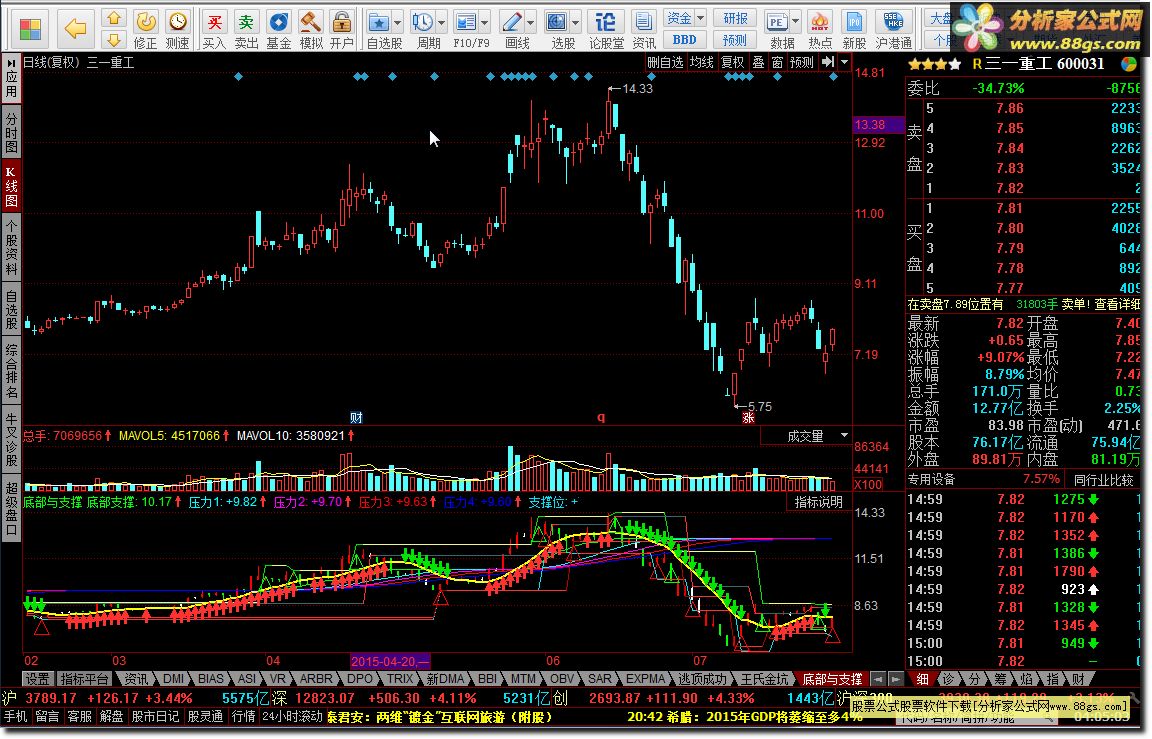Click the green 卖出 sell icon
Image resolution: width=1152 pixels, height=739 pixels.
point(246,29)
